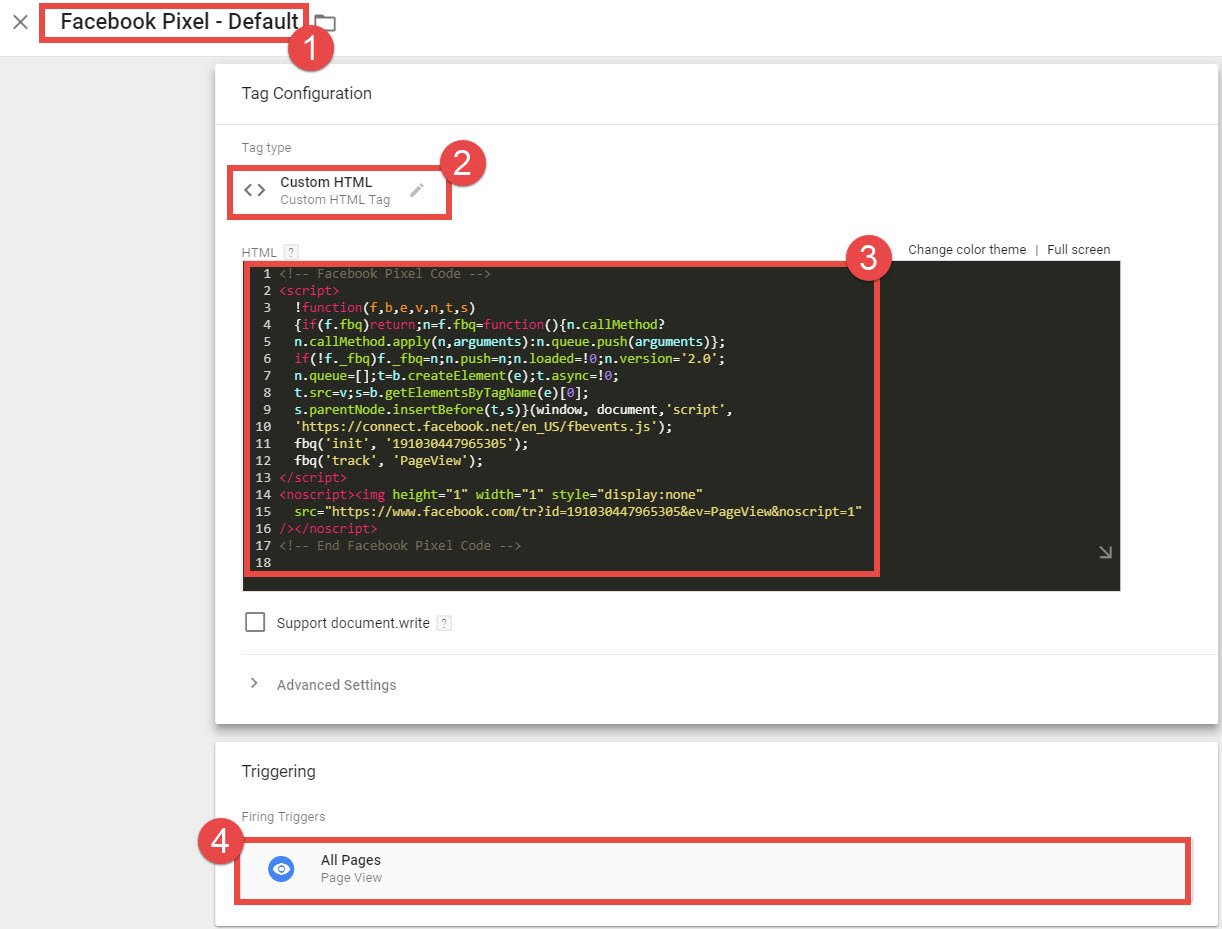Open the All Pages firing trigger
Screen dimensions: 1222x929
[x=712, y=869]
